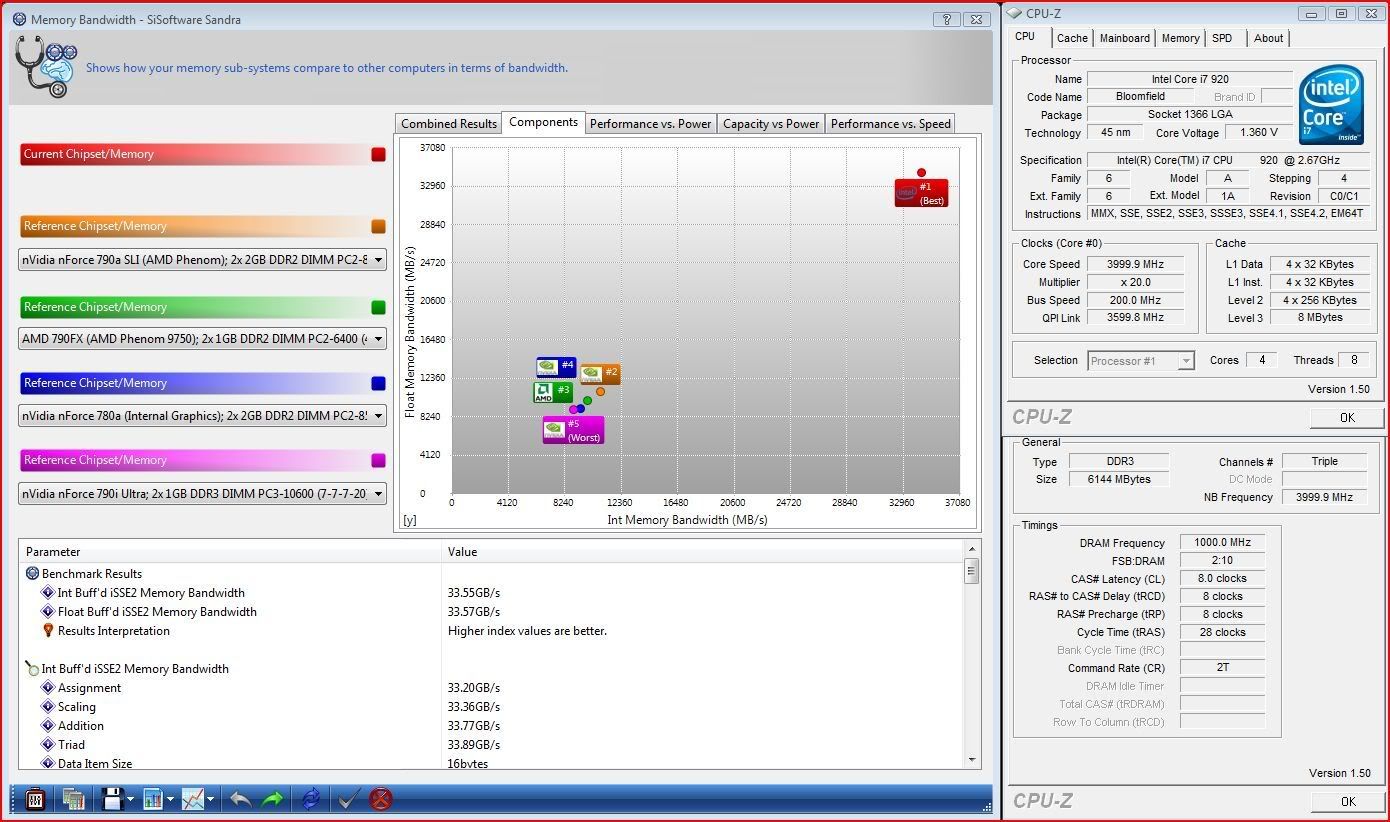Click the blue refresh arrows icon
Viewport: 1390px width, 822px height.
click(x=311, y=799)
